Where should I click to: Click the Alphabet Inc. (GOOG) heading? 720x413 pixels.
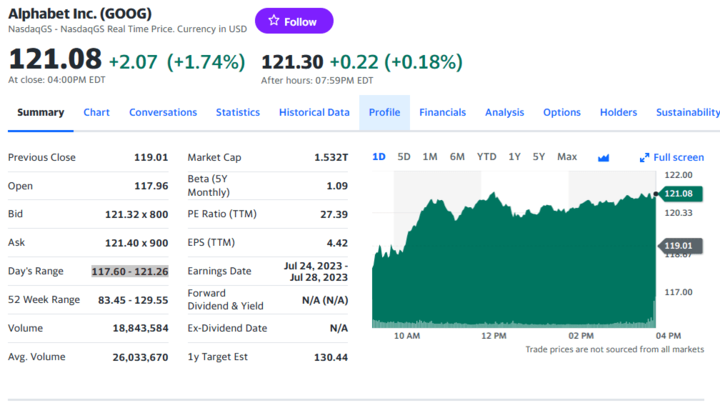(x=80, y=14)
